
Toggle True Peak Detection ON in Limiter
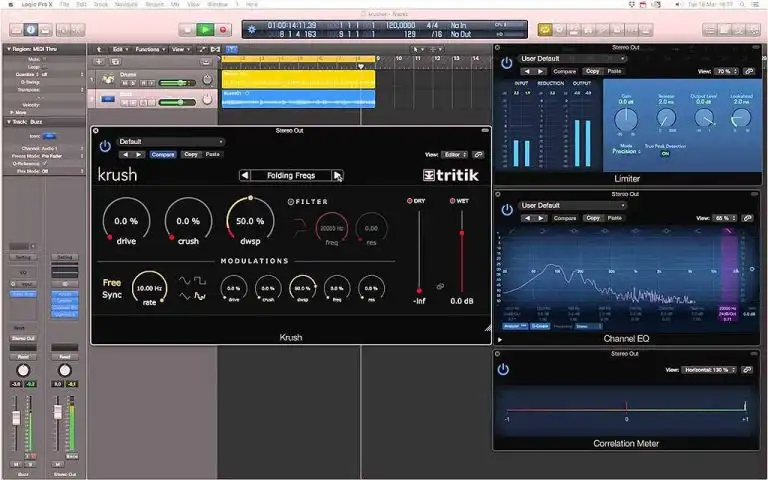tap(665, 154)
